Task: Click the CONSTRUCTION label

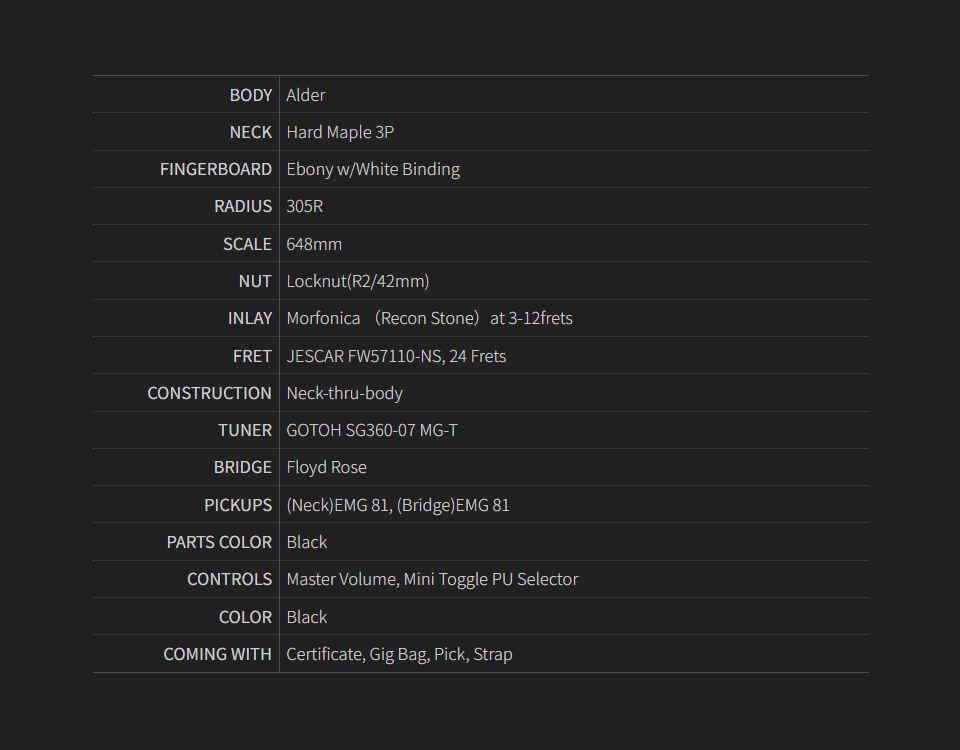Action: 209,393
